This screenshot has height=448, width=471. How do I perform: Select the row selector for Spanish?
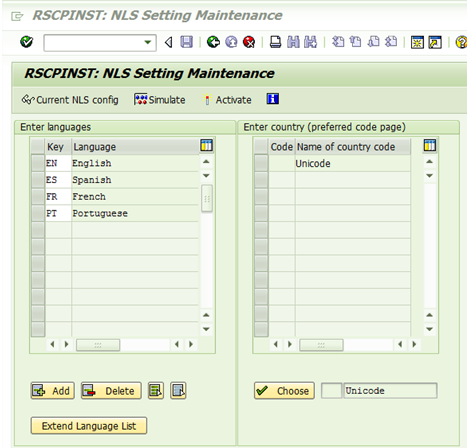pyautogui.click(x=38, y=180)
